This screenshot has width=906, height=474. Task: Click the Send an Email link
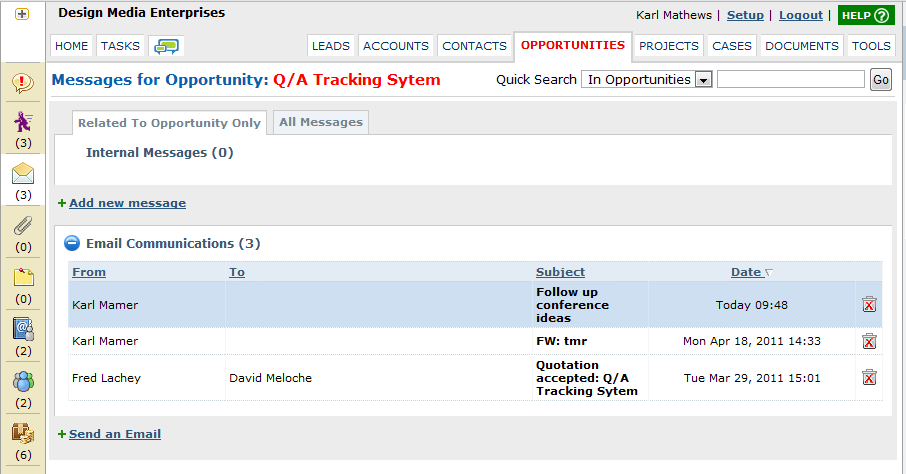(x=115, y=434)
